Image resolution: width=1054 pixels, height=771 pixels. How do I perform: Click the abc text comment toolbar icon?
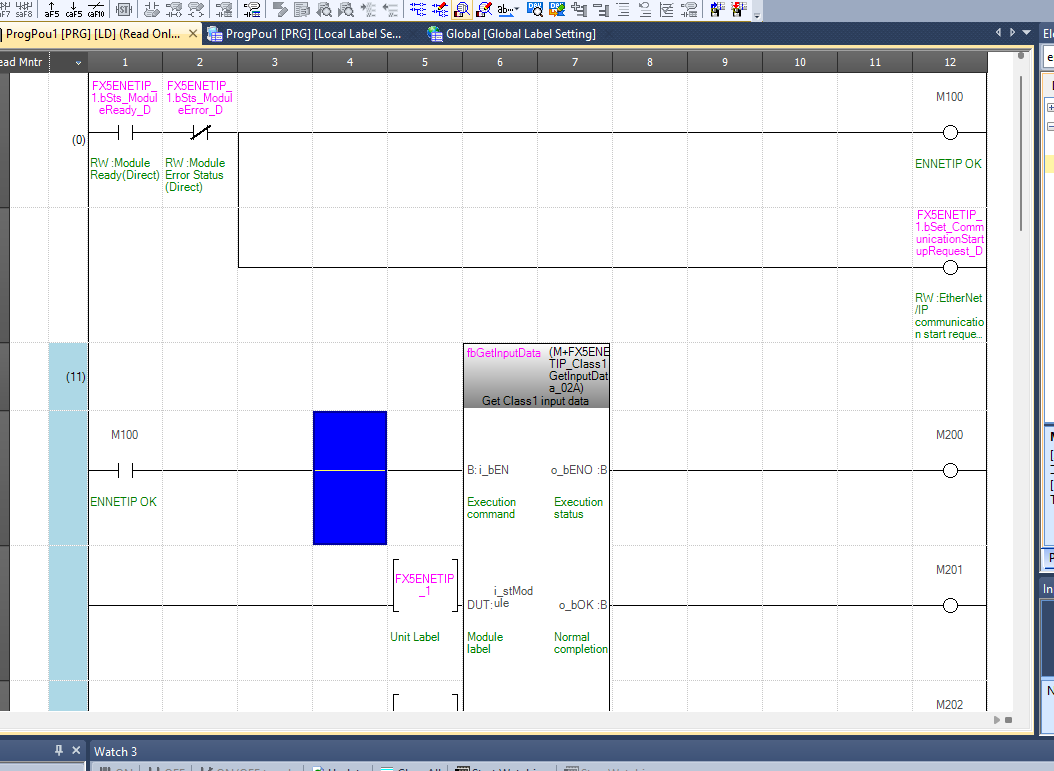[x=506, y=10]
